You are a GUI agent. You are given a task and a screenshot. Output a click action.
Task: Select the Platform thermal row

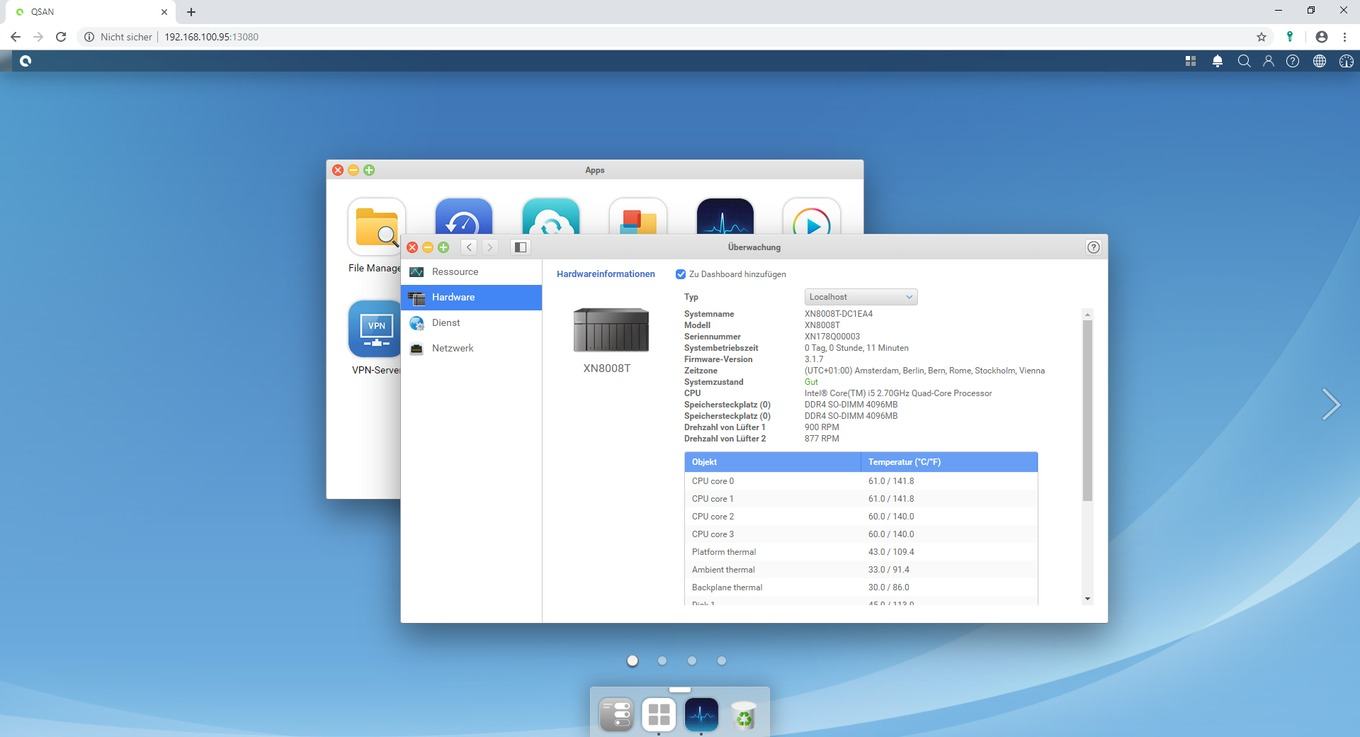(861, 552)
